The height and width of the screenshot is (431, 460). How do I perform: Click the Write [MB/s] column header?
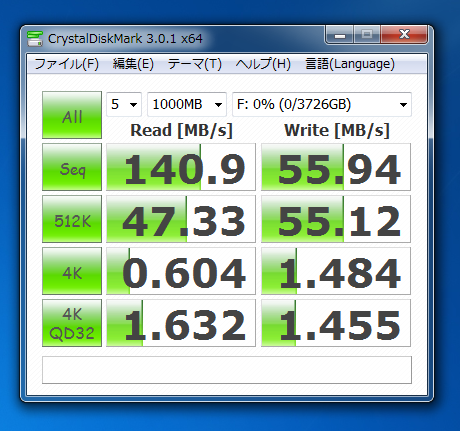pyautogui.click(x=337, y=130)
